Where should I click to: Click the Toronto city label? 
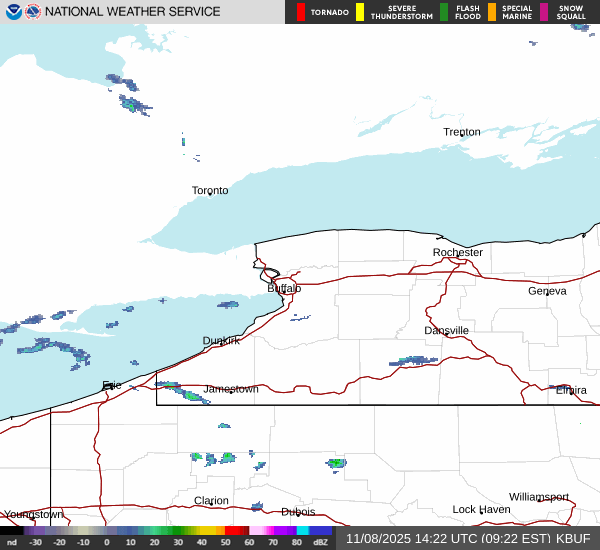210,190
